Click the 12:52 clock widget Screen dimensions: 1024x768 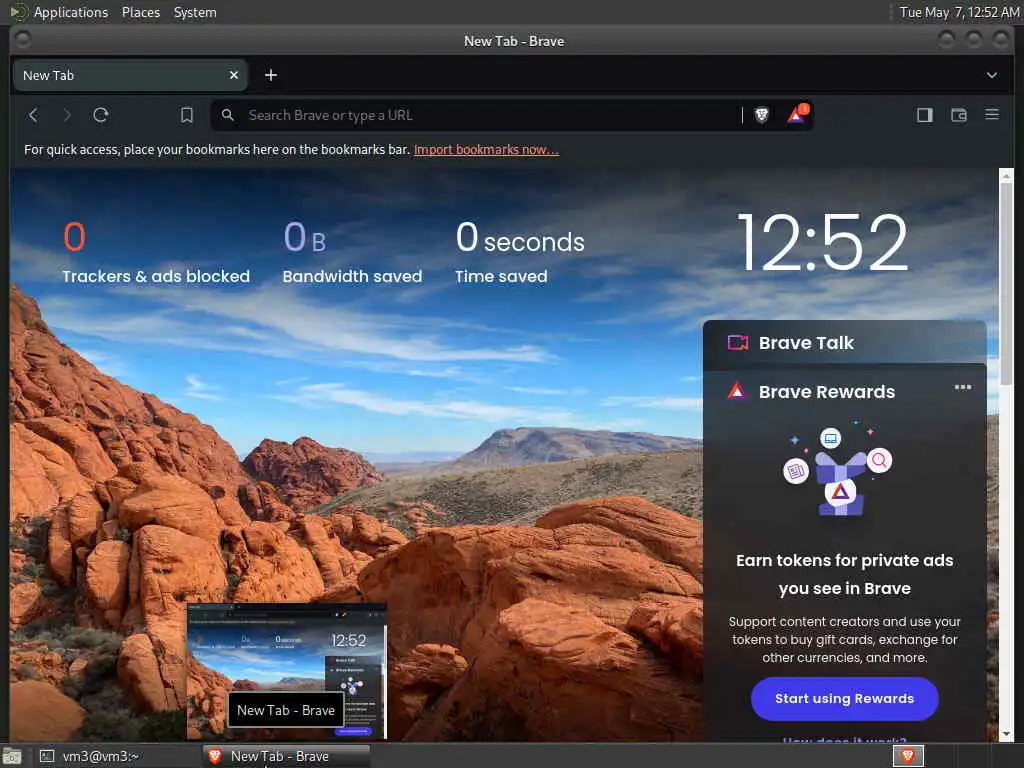pyautogui.click(x=823, y=242)
